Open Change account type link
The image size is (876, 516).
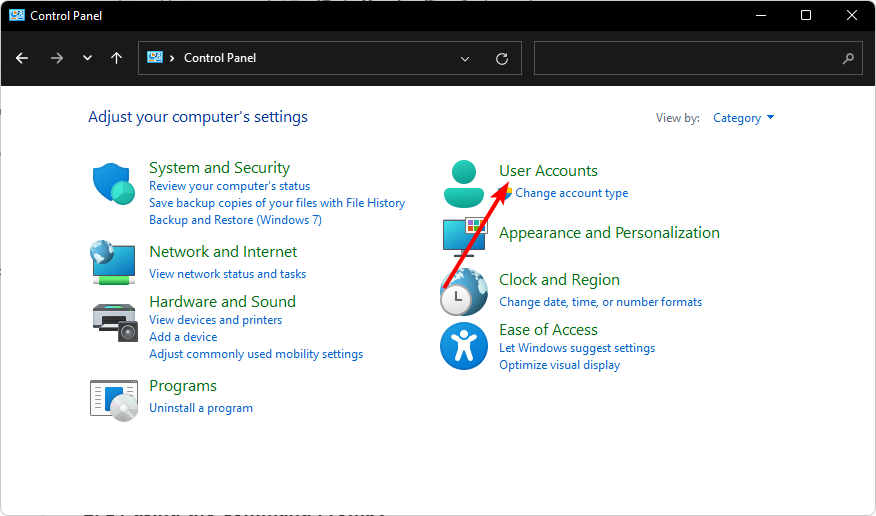click(571, 193)
